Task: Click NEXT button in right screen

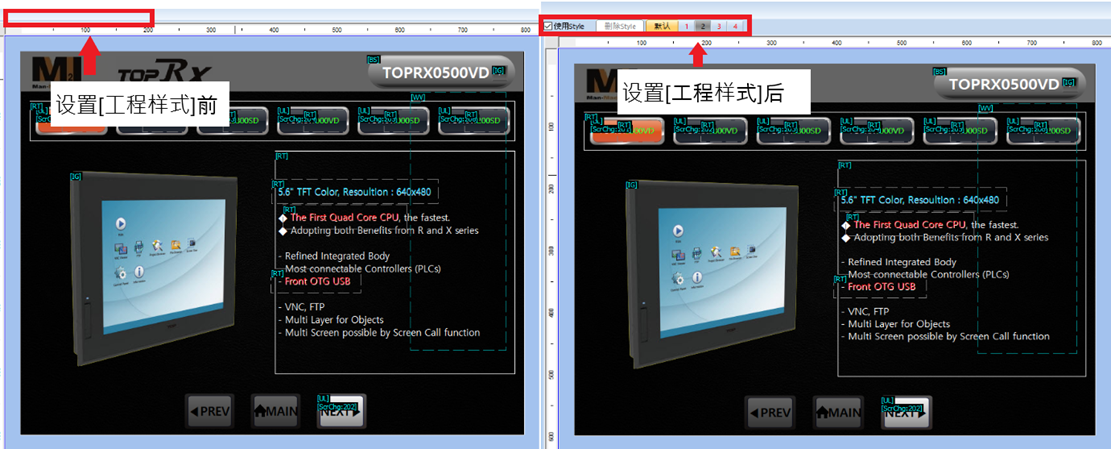Action: 904,412
